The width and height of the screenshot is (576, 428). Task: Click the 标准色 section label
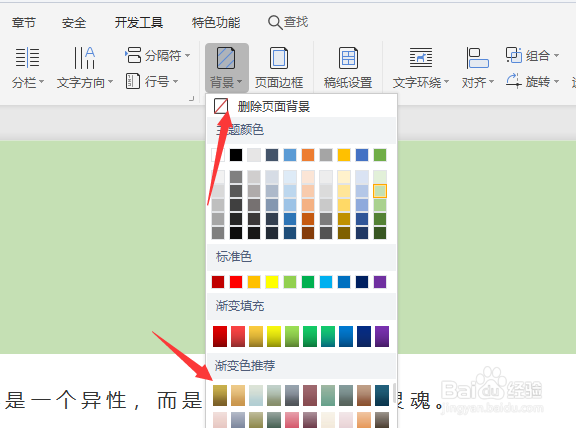coord(234,256)
